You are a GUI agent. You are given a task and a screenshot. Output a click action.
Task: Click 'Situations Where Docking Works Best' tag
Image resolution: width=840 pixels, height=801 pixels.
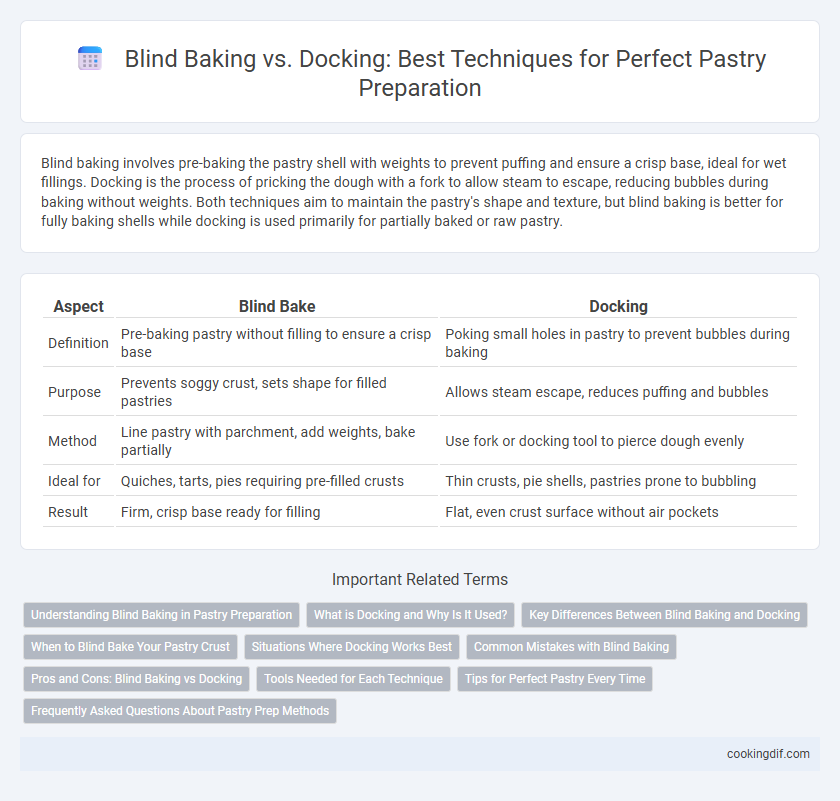click(x=352, y=647)
